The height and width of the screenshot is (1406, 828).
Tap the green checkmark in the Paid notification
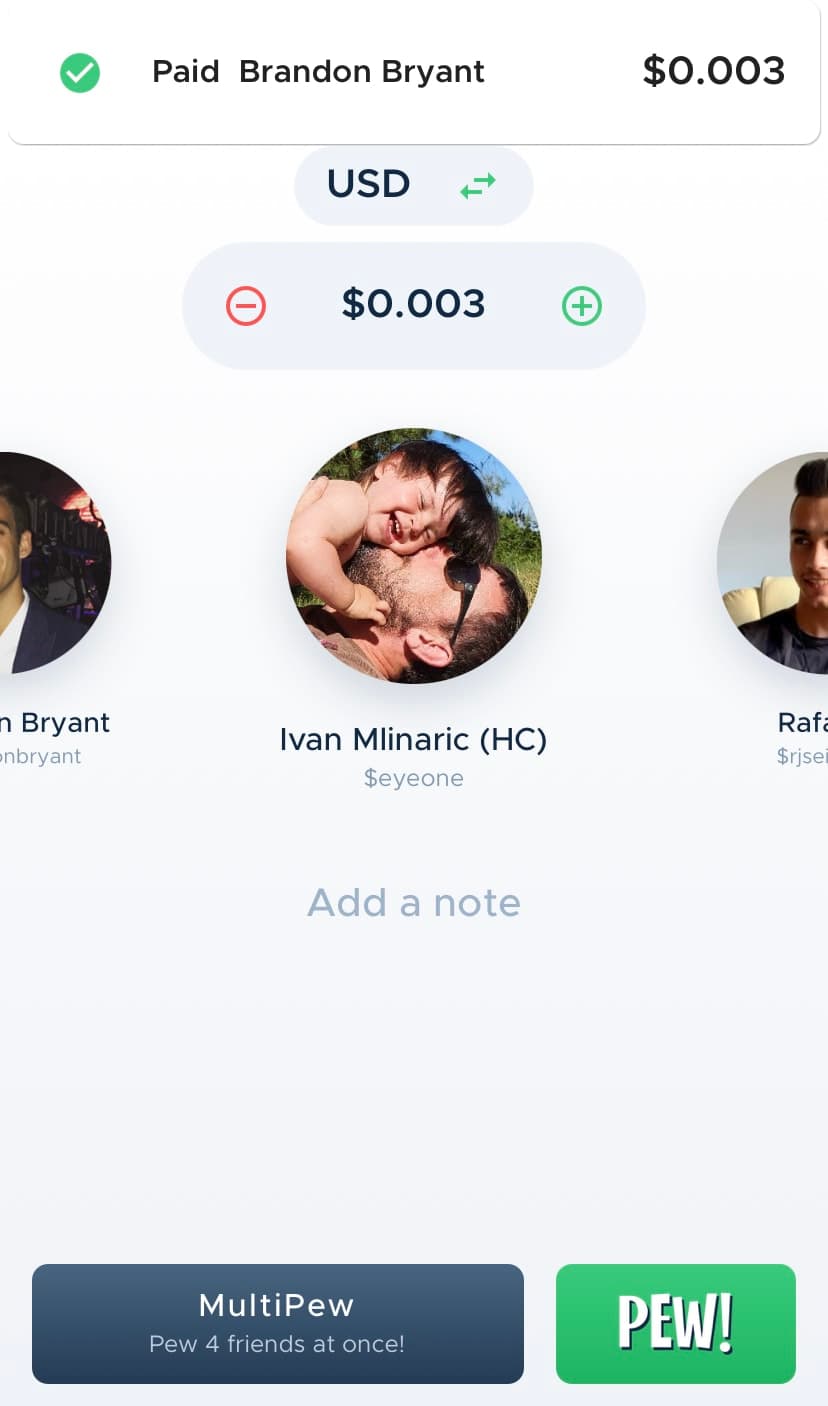[x=80, y=72]
